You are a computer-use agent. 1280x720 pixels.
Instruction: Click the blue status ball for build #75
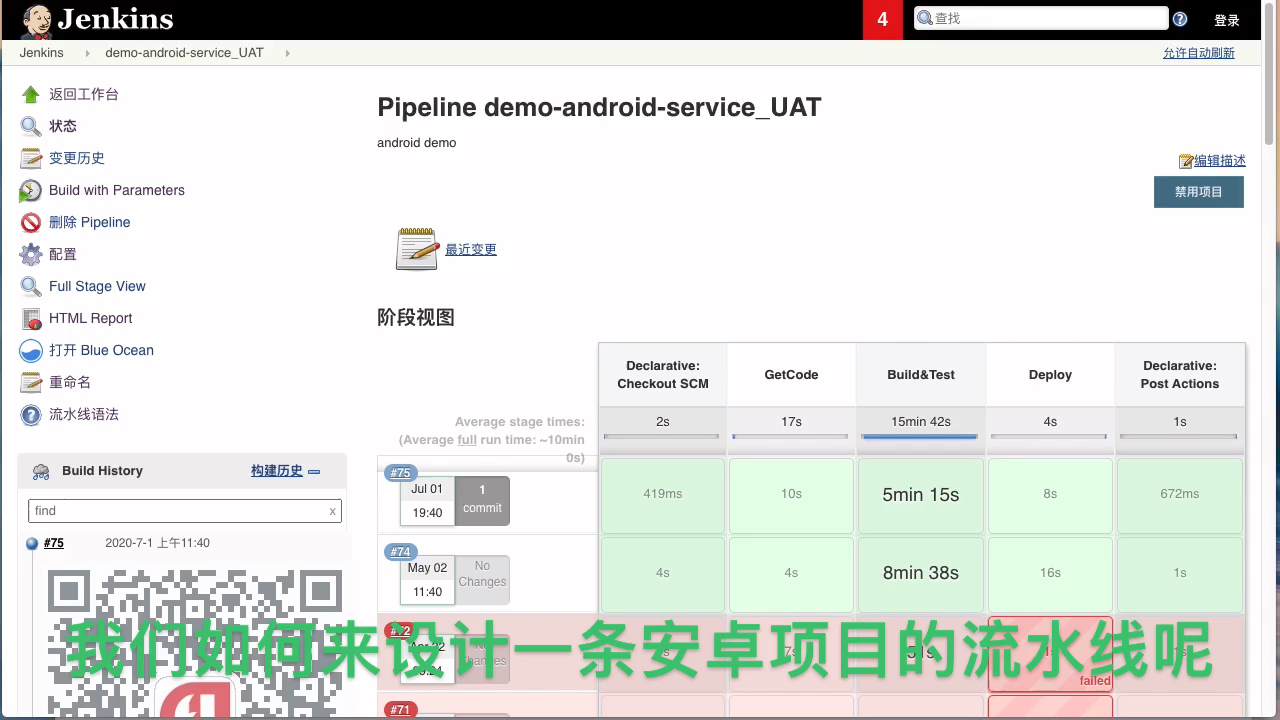pos(32,544)
